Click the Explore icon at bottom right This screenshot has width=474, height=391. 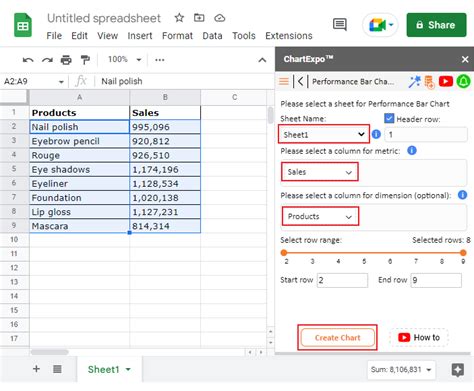(457, 370)
